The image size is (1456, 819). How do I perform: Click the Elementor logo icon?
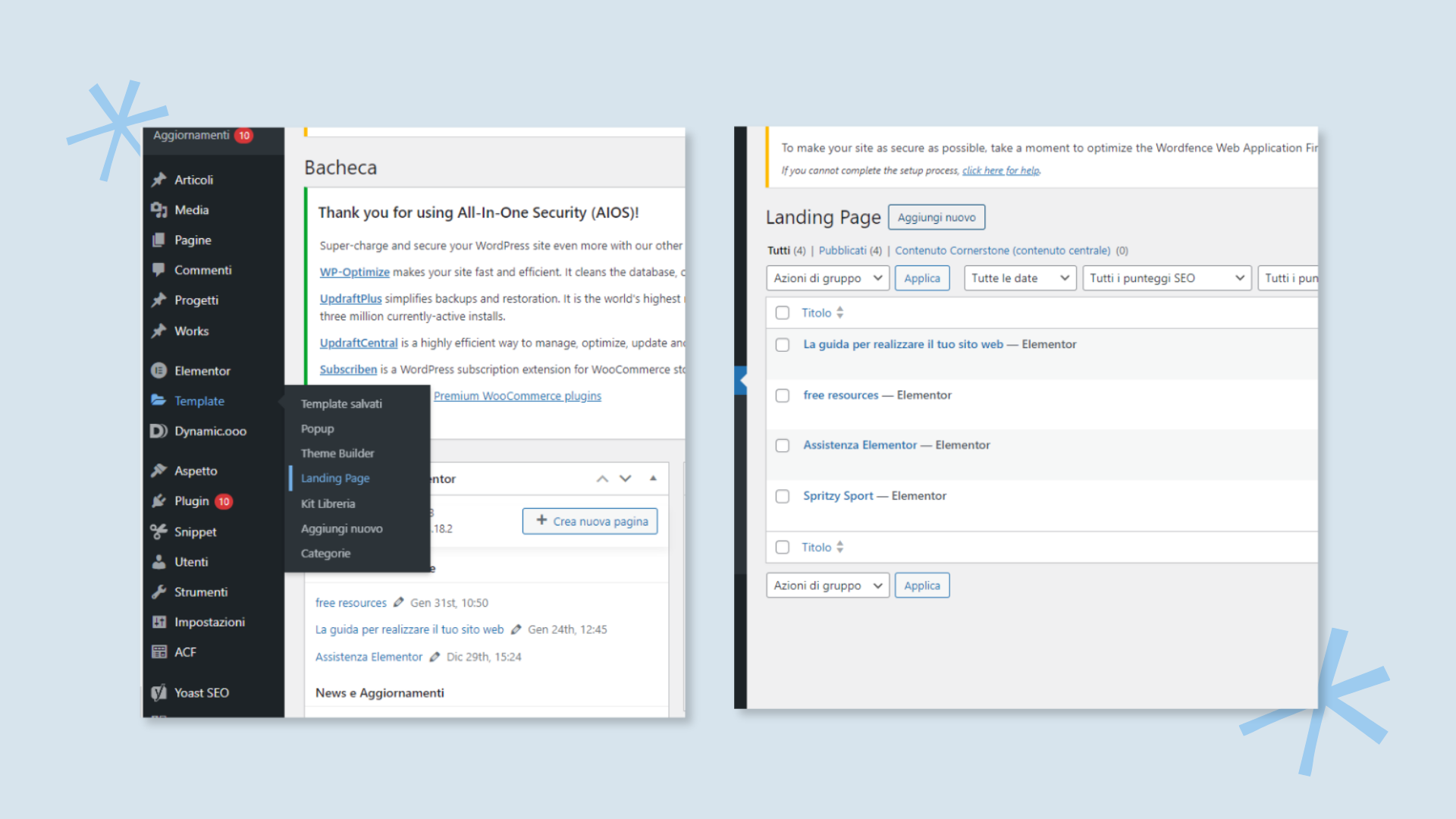(158, 370)
